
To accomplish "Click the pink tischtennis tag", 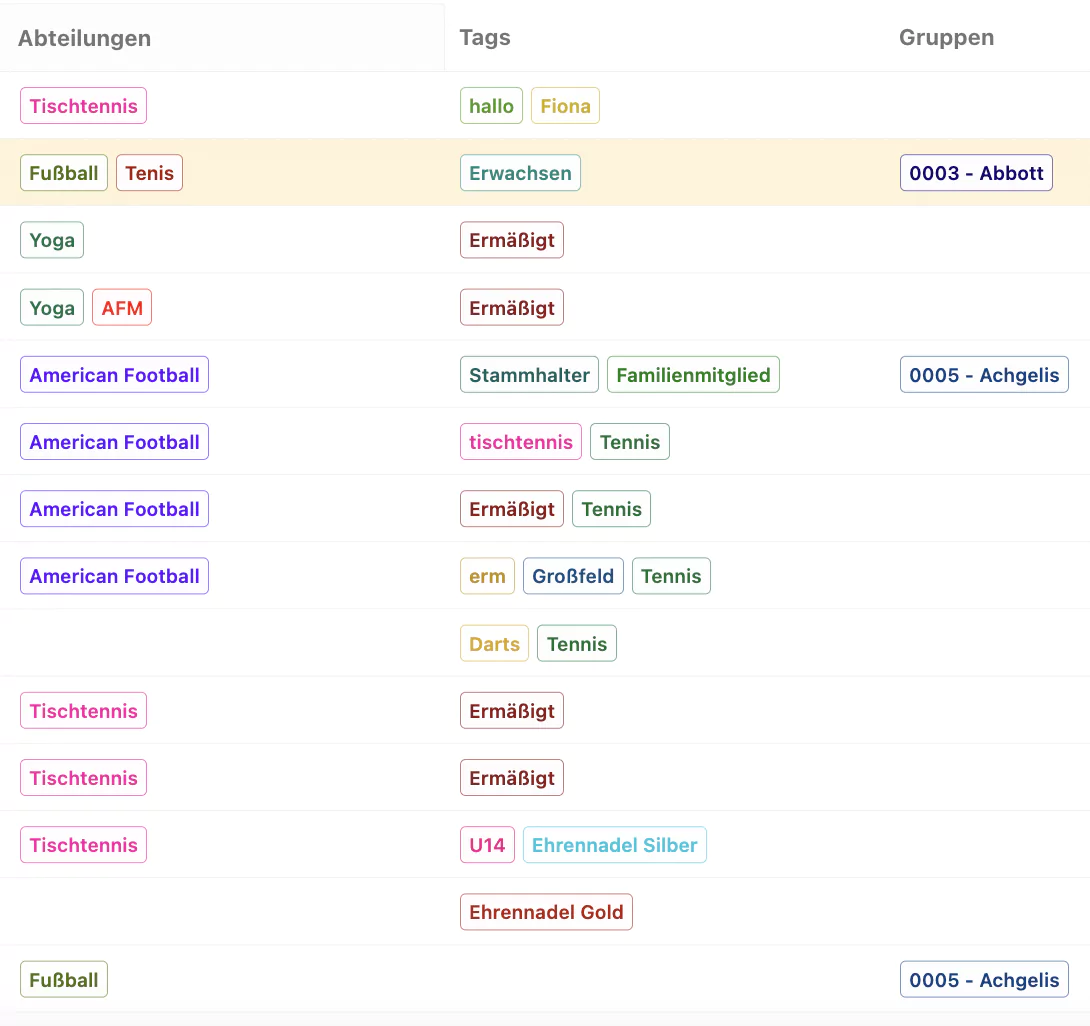I will (x=521, y=442).
